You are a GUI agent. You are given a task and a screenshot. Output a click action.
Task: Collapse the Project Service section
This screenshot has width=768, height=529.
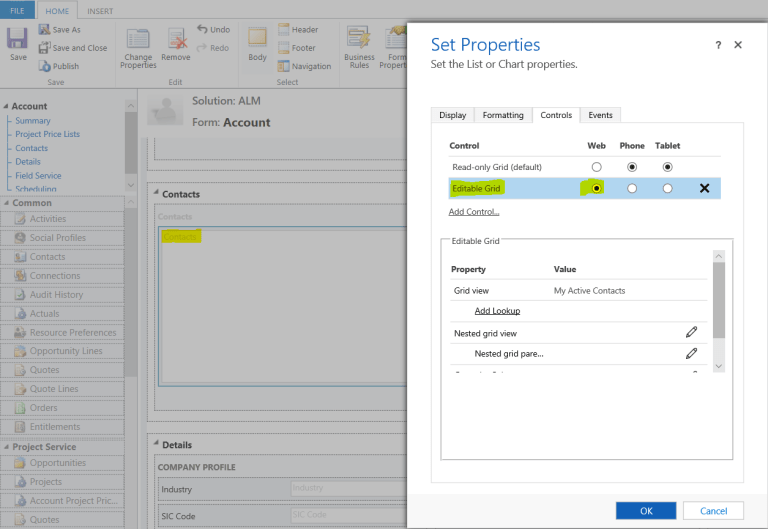coord(6,447)
